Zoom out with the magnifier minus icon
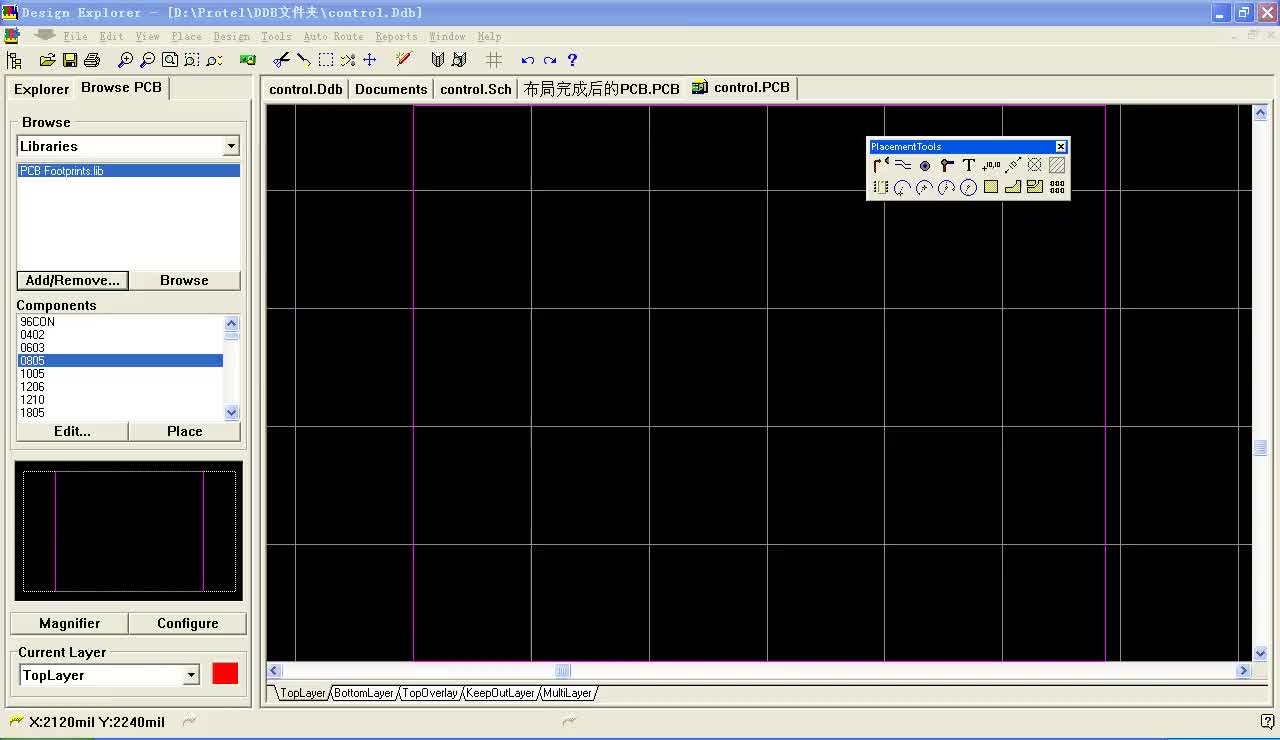1280x740 pixels. click(x=147, y=60)
